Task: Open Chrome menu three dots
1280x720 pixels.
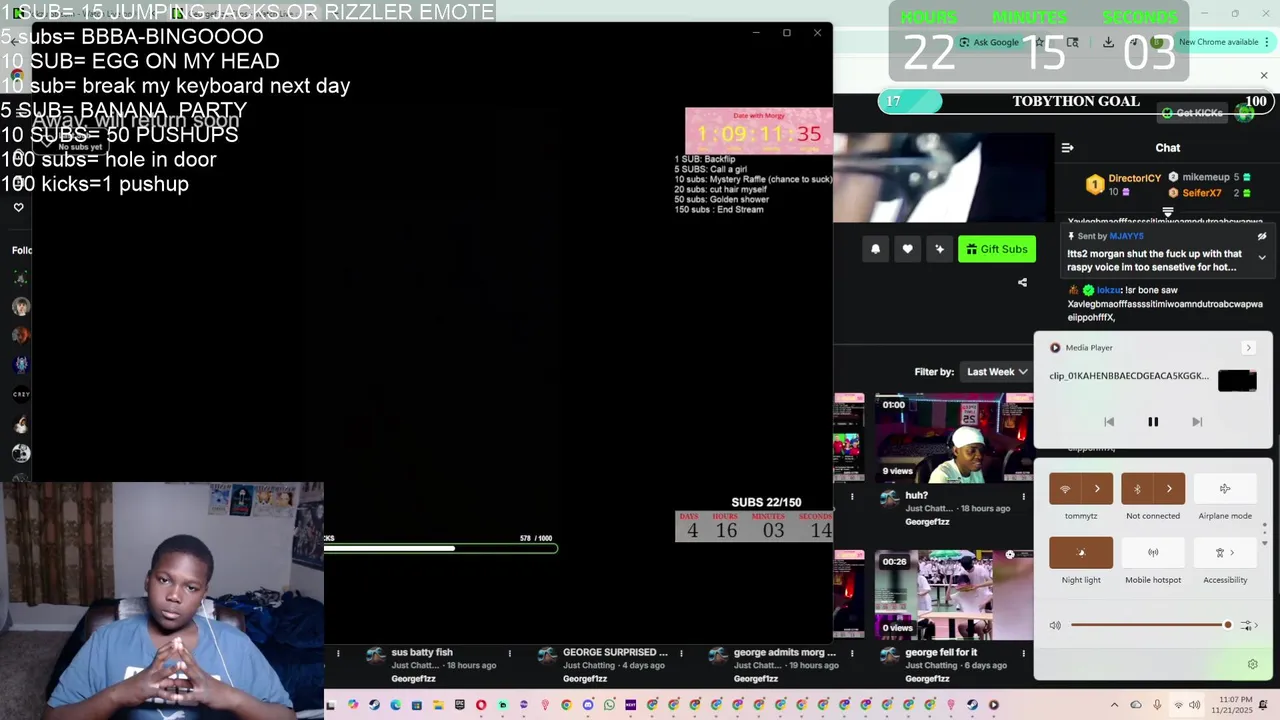Action: coord(1266,42)
